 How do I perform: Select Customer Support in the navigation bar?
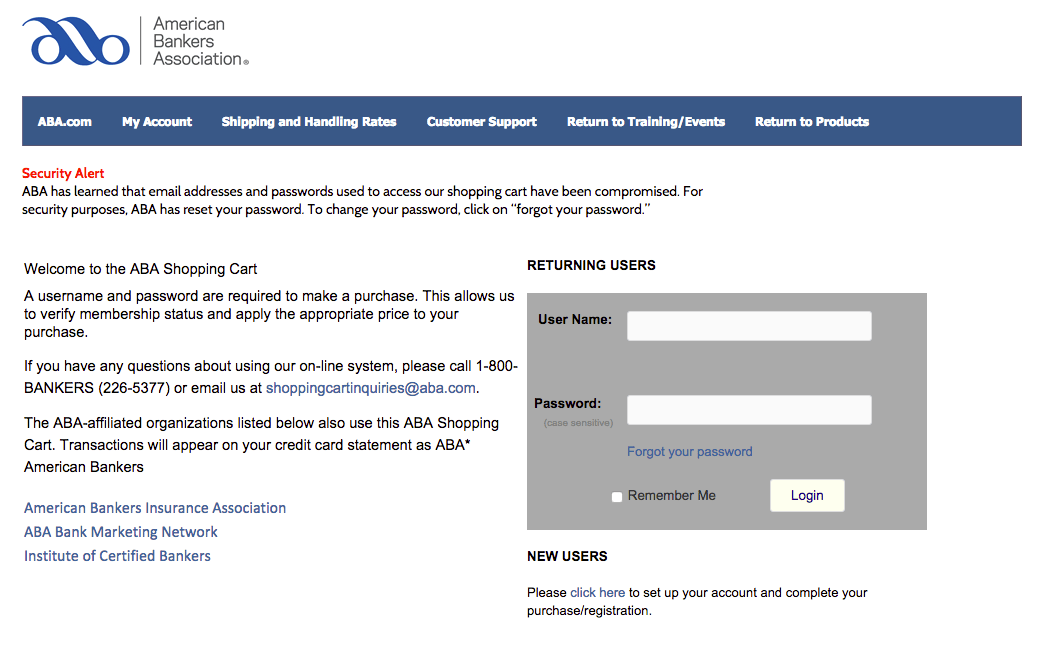(x=482, y=122)
